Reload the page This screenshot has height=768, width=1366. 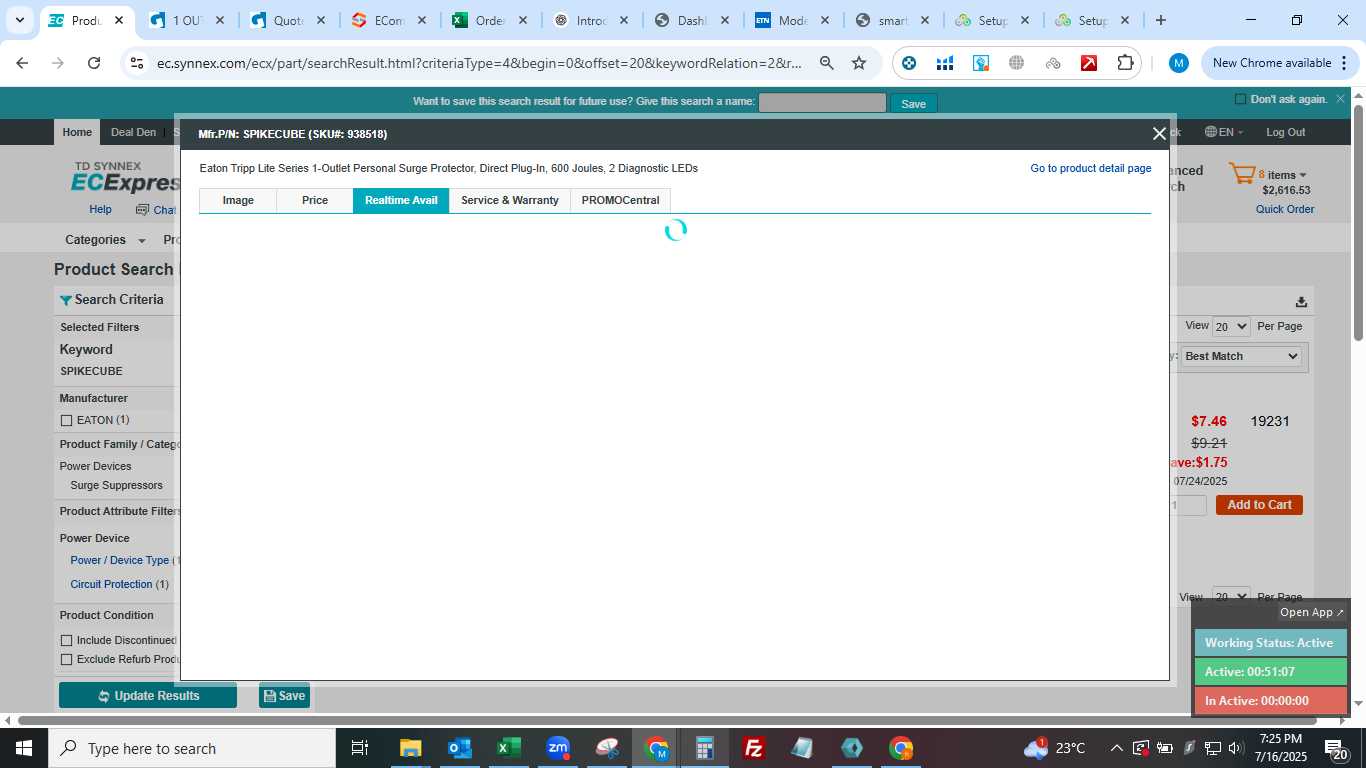coord(94,63)
